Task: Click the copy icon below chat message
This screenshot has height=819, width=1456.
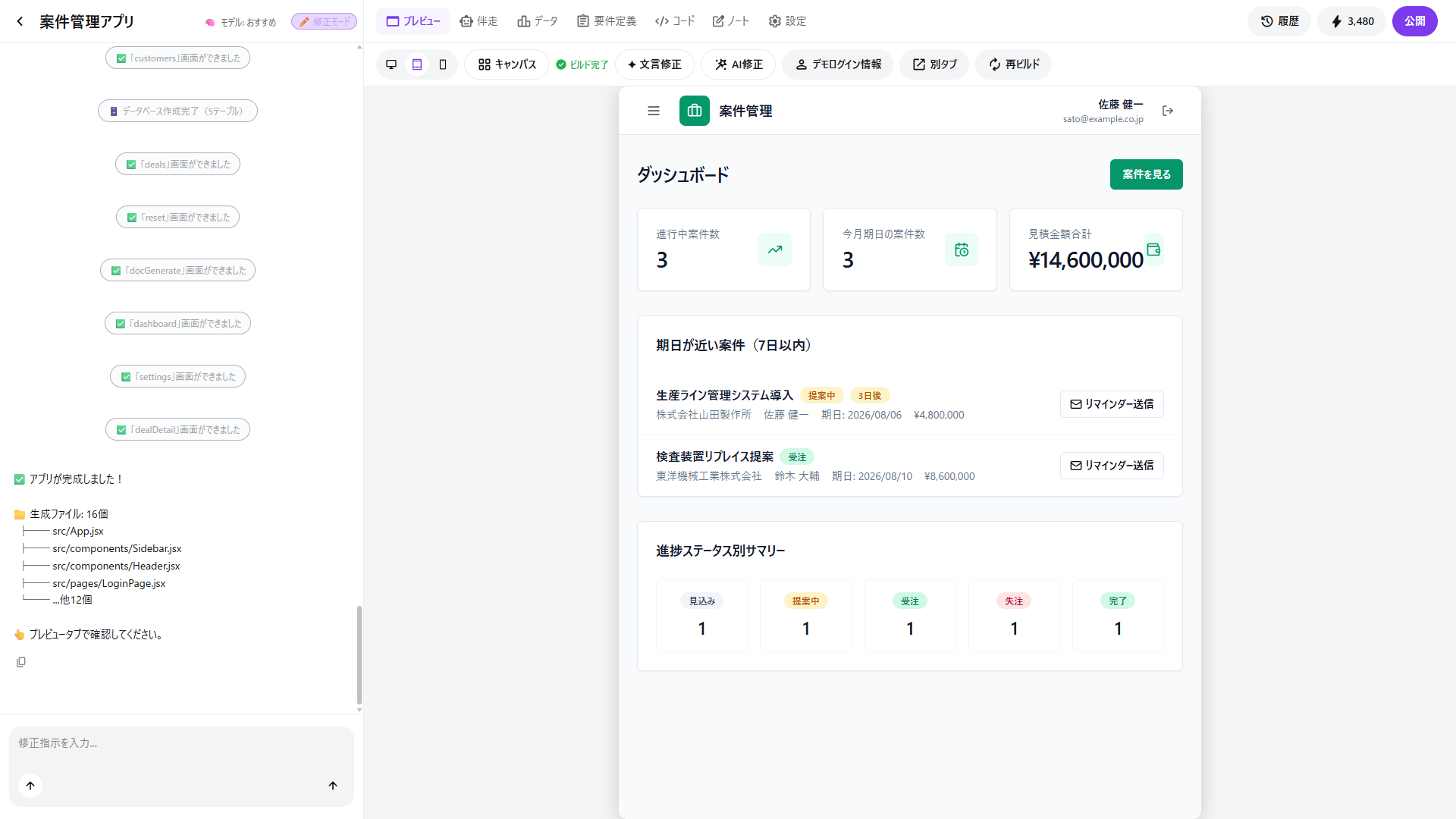Action: coord(21,662)
